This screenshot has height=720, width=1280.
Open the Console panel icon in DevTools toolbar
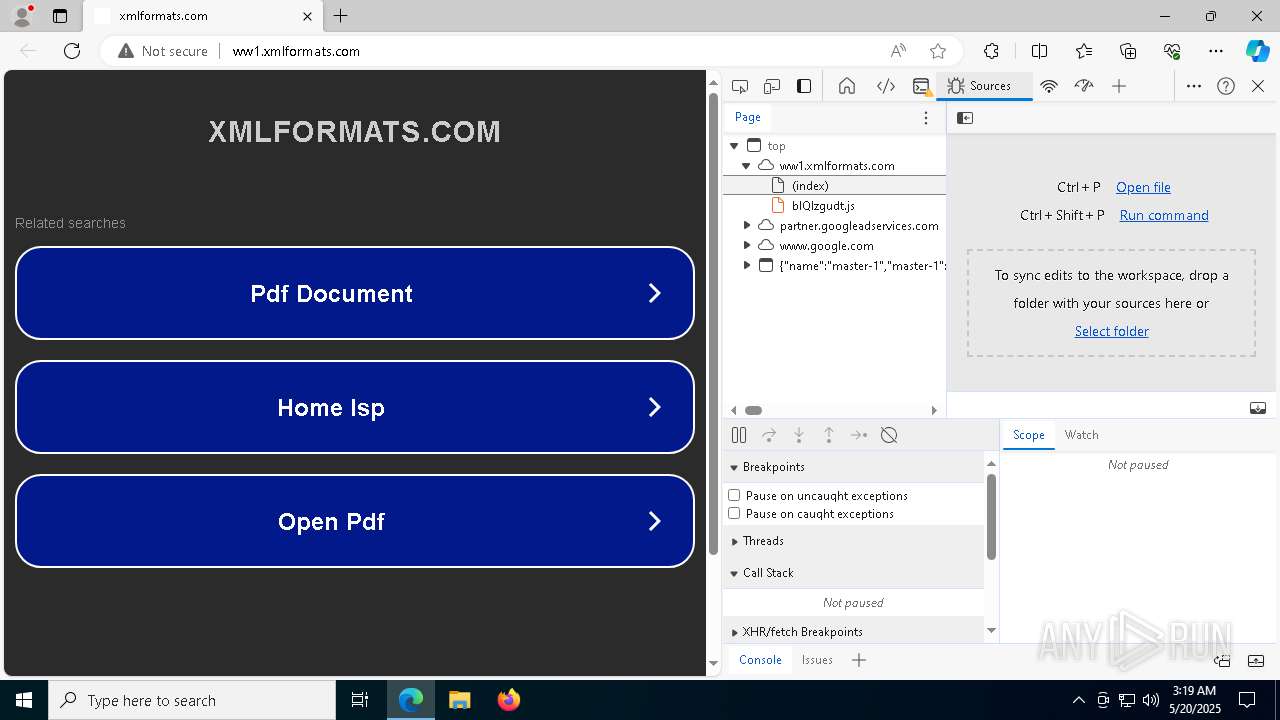(922, 86)
